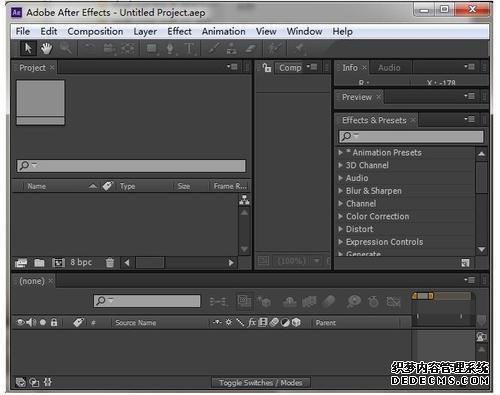
Task: Open the Effects & Presets panel menu
Action: pos(469,119)
